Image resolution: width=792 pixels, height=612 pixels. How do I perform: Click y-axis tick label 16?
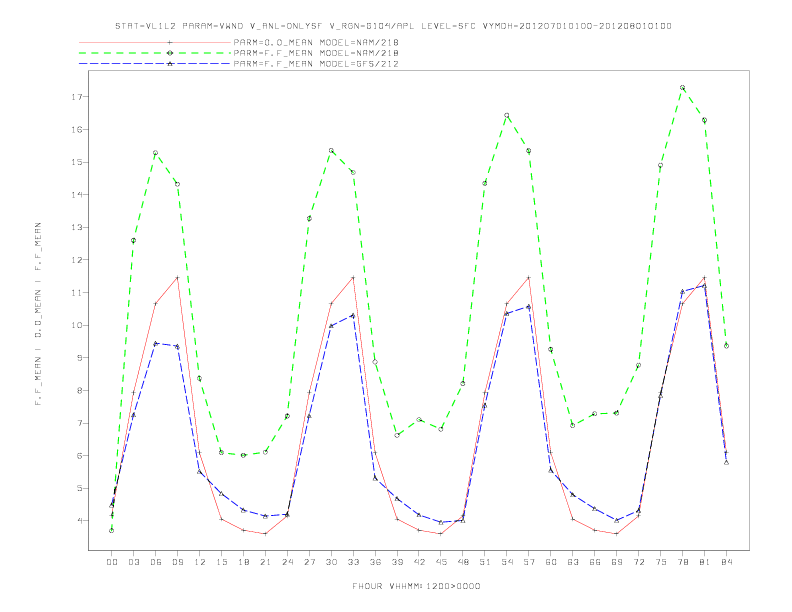click(x=76, y=130)
